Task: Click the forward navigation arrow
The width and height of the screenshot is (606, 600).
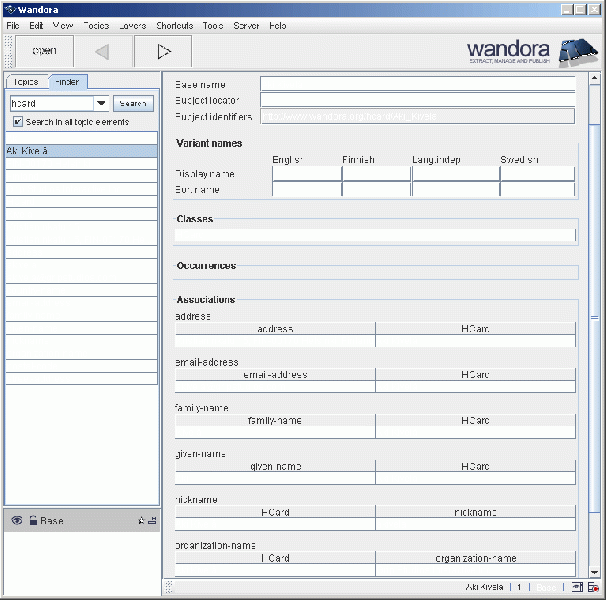Action: pos(164,50)
